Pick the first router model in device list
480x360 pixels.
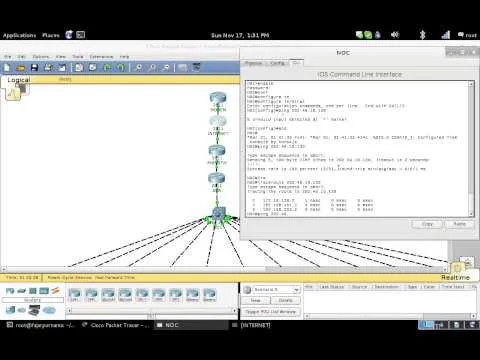click(74, 295)
